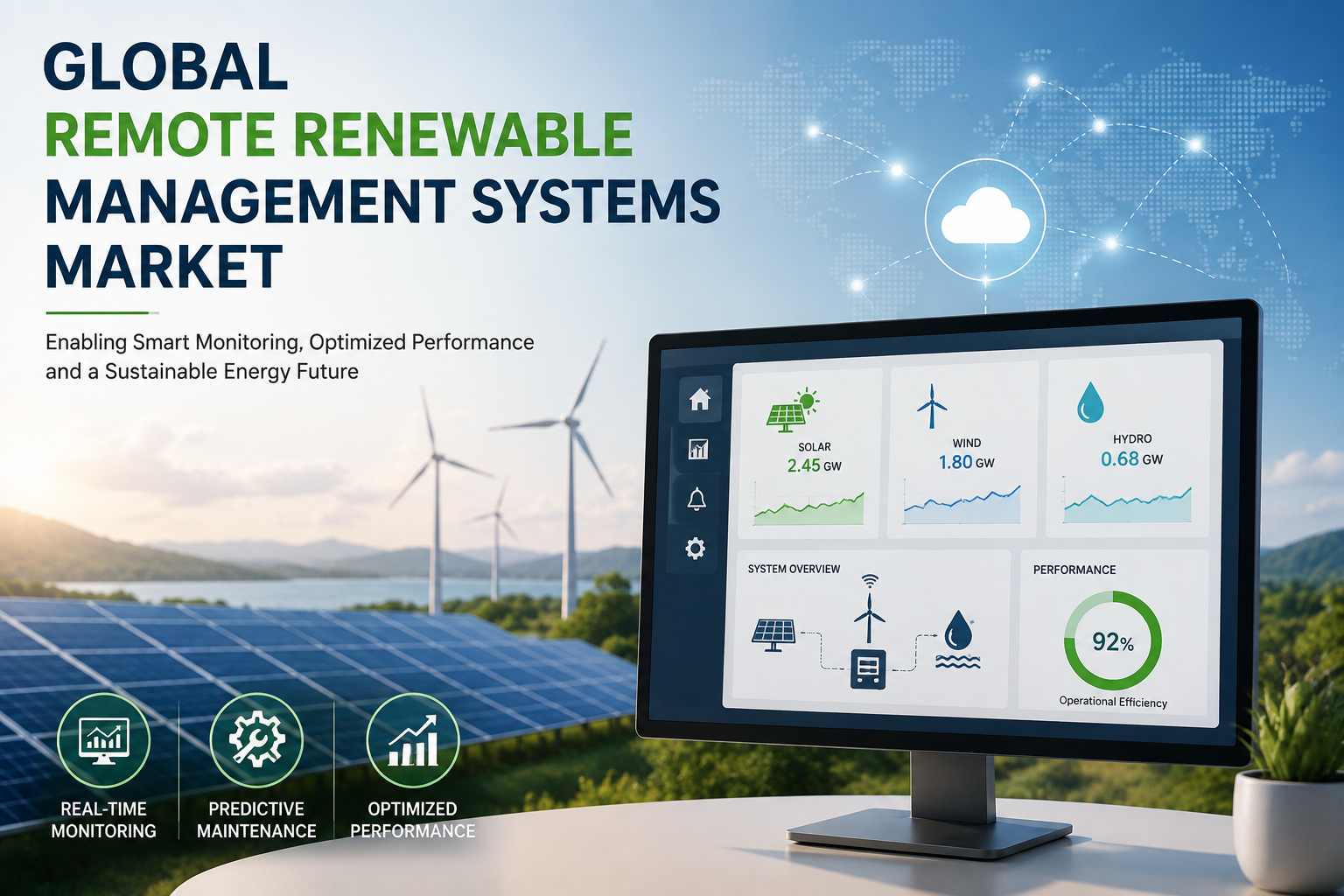Click the "GLOBAL" title word

point(165,66)
